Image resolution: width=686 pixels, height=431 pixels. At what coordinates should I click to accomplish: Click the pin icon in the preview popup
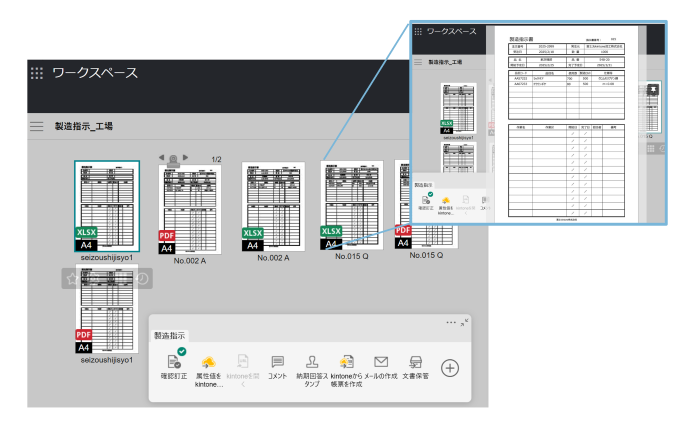tap(652, 89)
